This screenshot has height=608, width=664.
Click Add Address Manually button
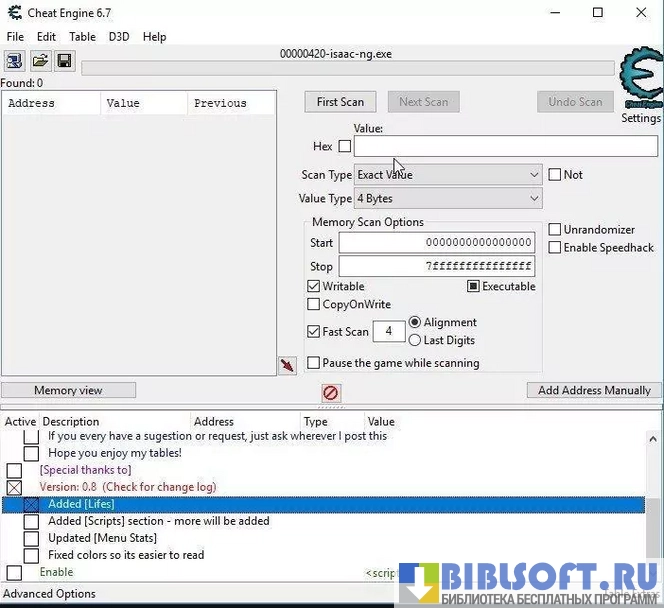593,390
